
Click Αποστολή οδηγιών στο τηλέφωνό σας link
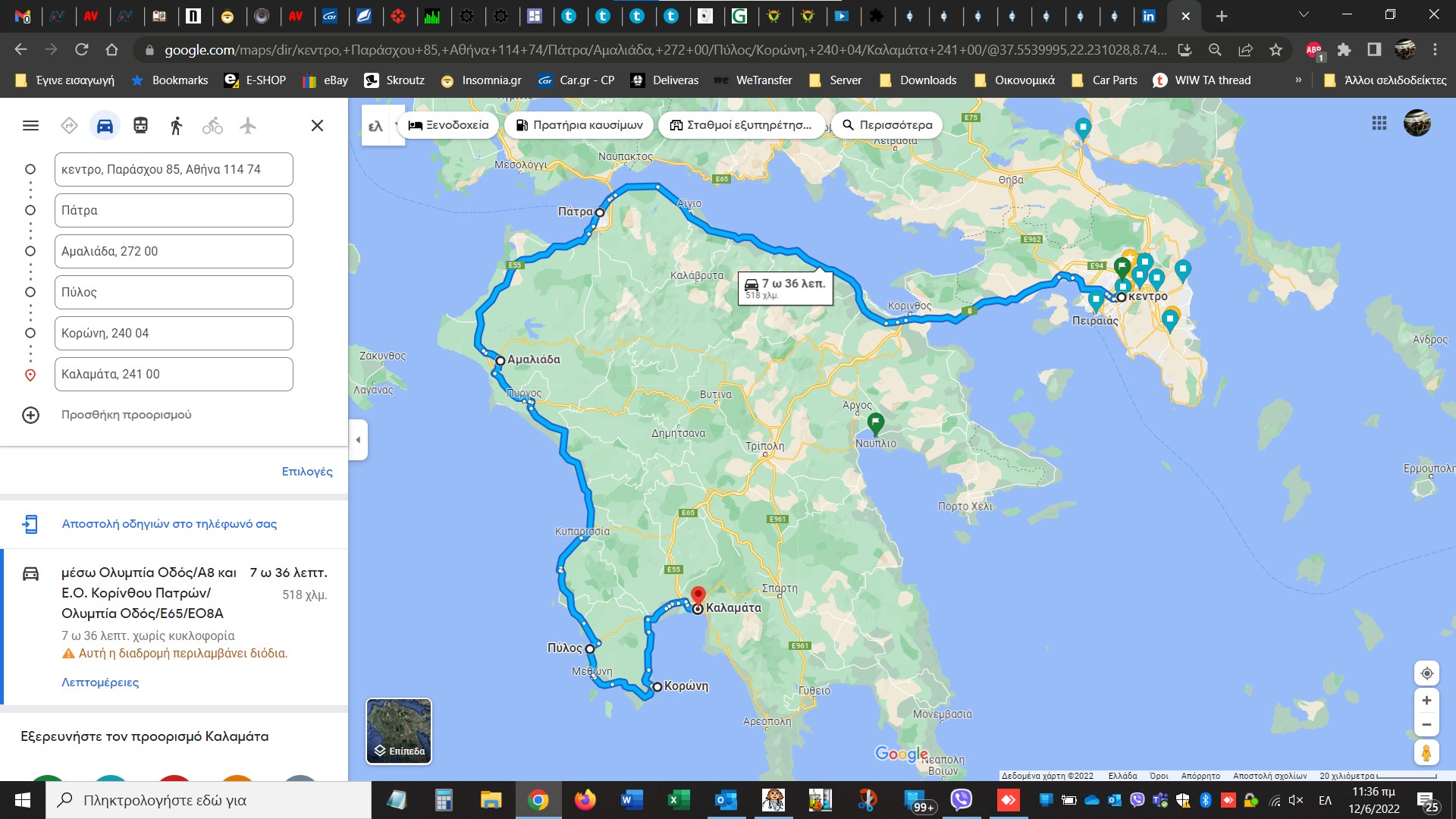169,523
